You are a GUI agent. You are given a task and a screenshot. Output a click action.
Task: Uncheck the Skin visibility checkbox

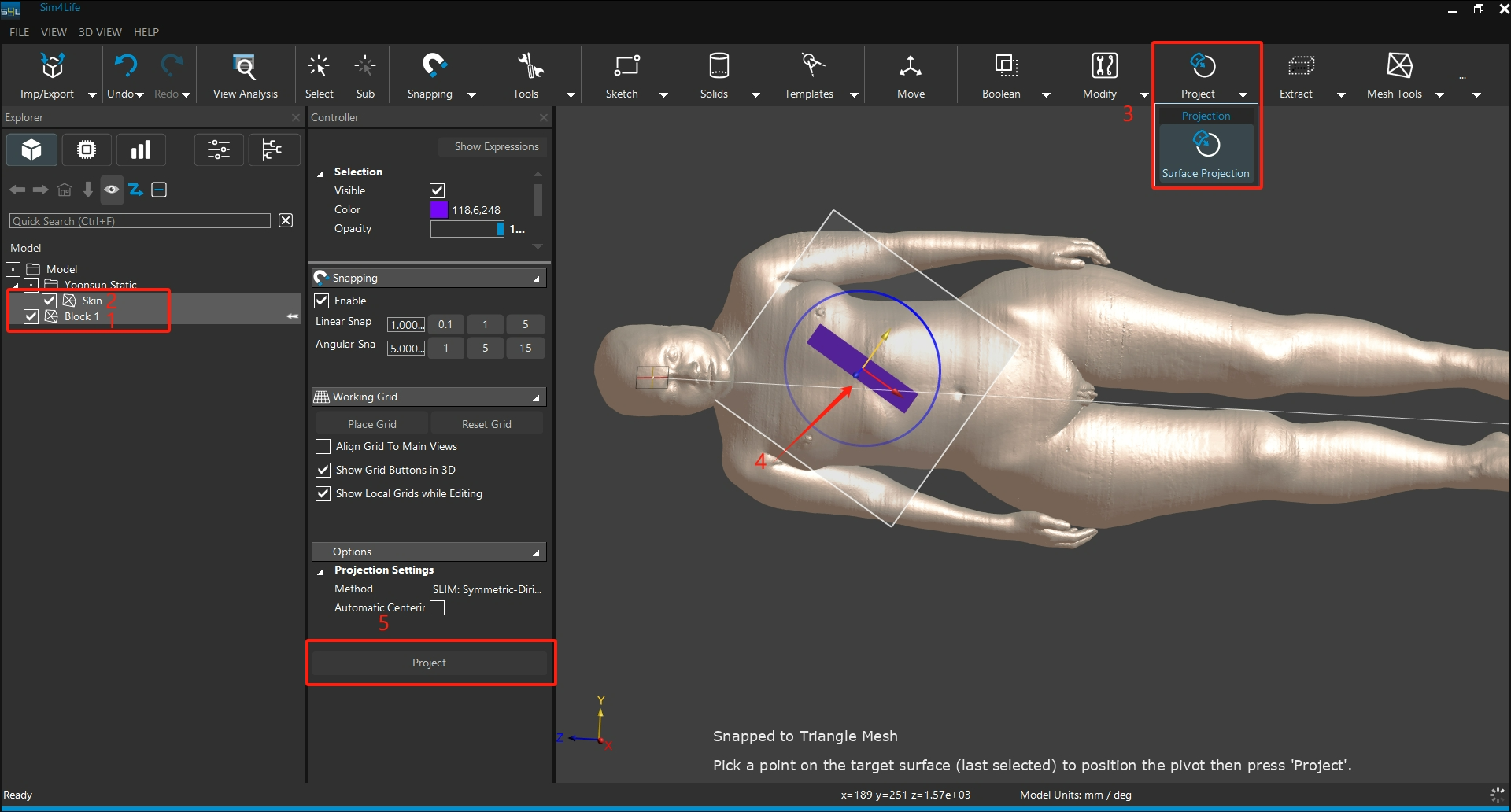[50, 301]
